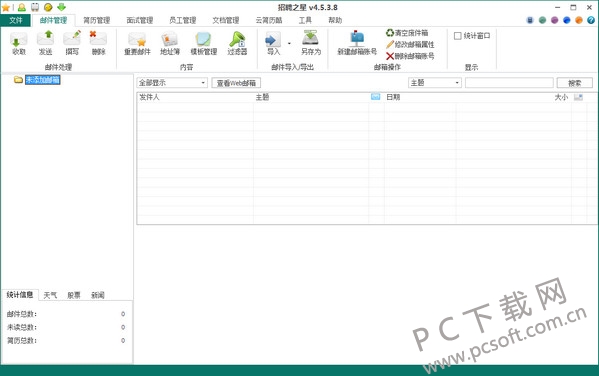Screen dimensions: 599x376
Task: Open the 帮助 tab
Action: click(x=335, y=20)
